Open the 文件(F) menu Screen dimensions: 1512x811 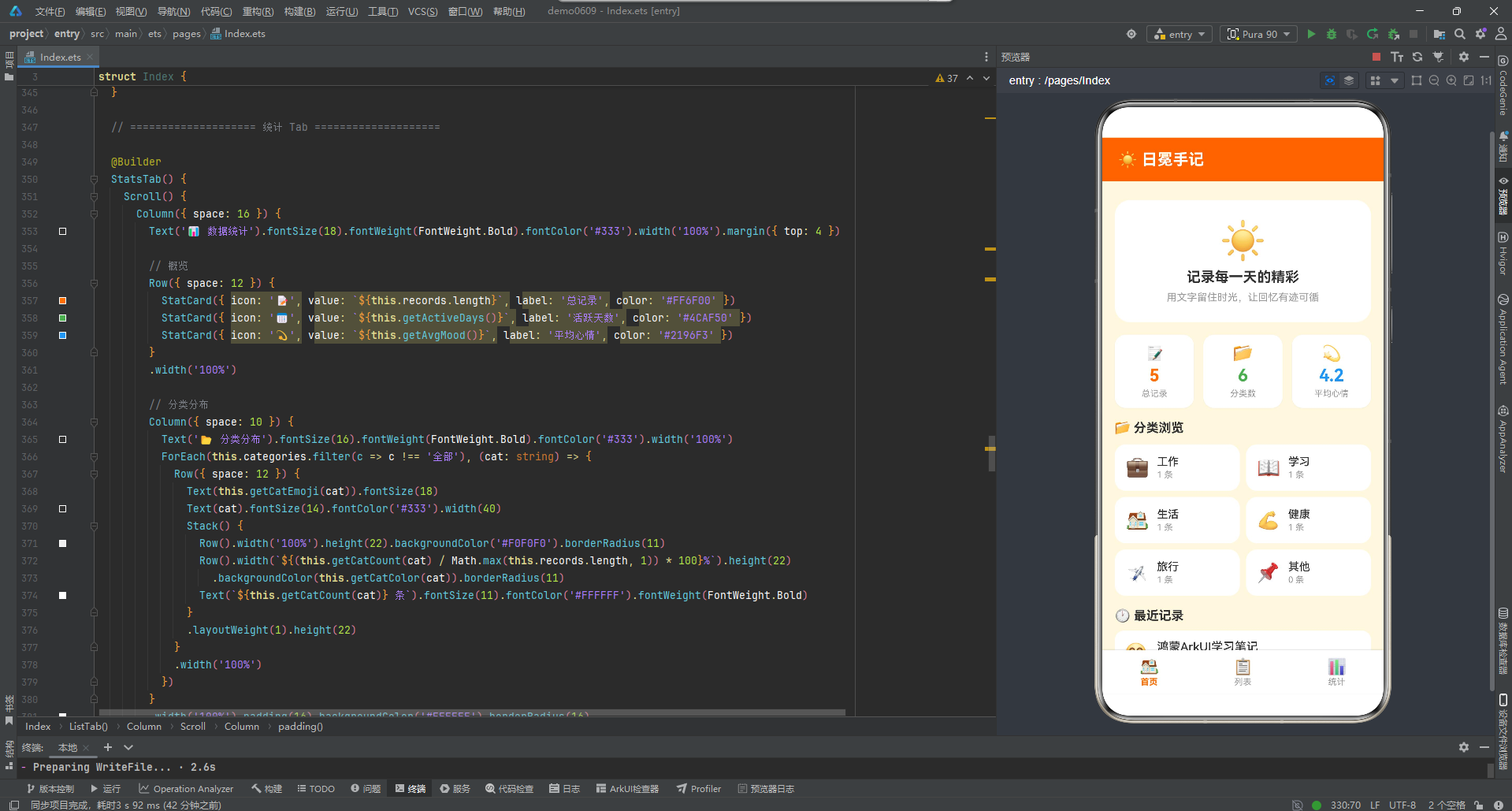coord(50,11)
